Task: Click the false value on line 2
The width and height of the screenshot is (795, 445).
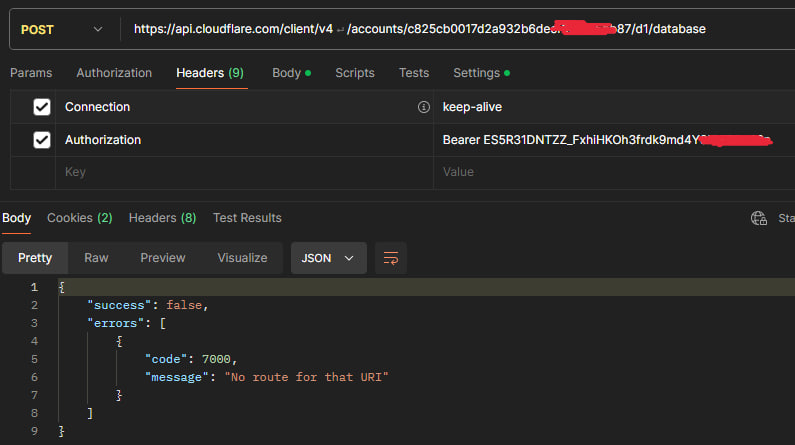Action: tap(184, 305)
